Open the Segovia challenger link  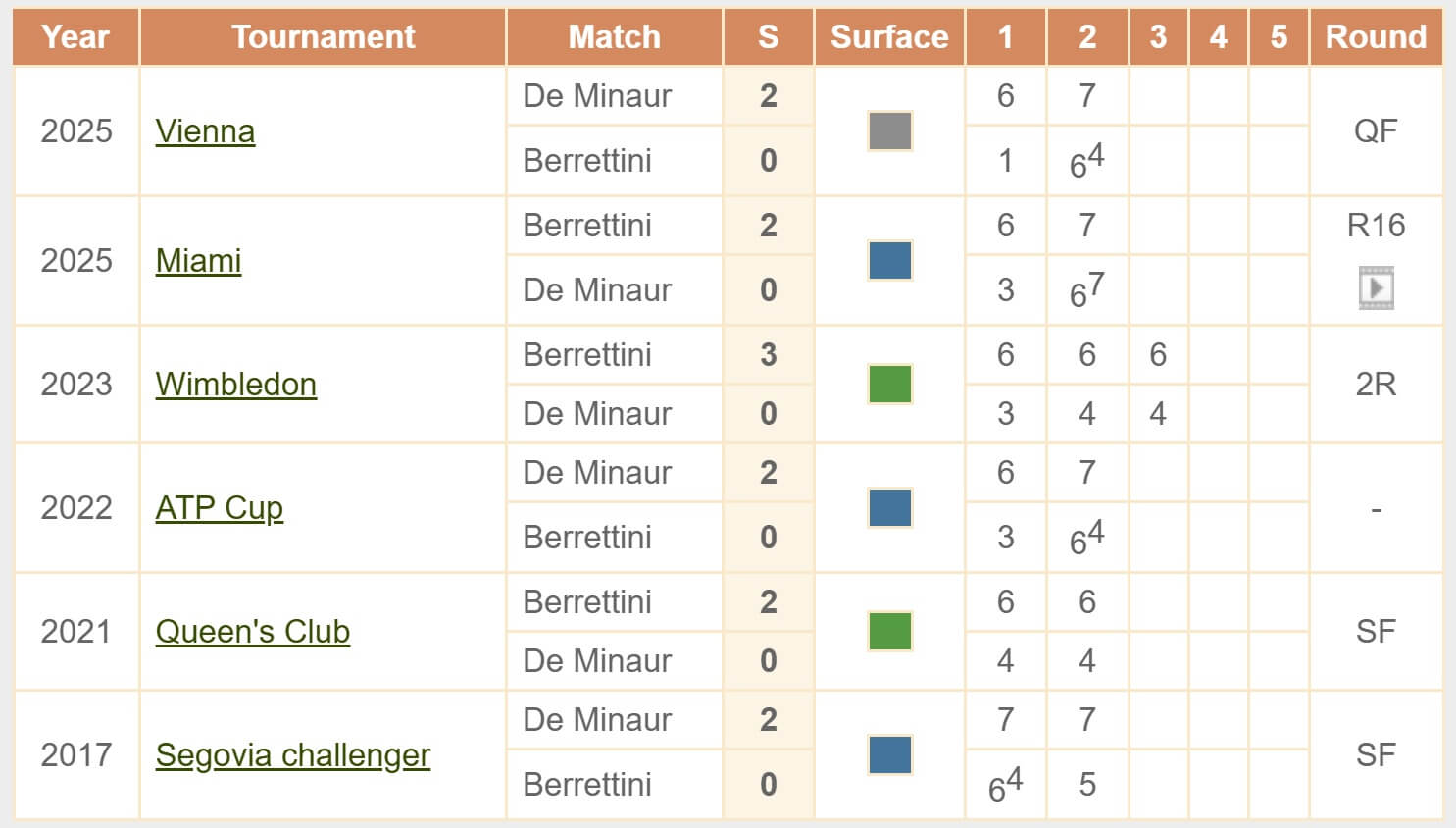pos(292,756)
